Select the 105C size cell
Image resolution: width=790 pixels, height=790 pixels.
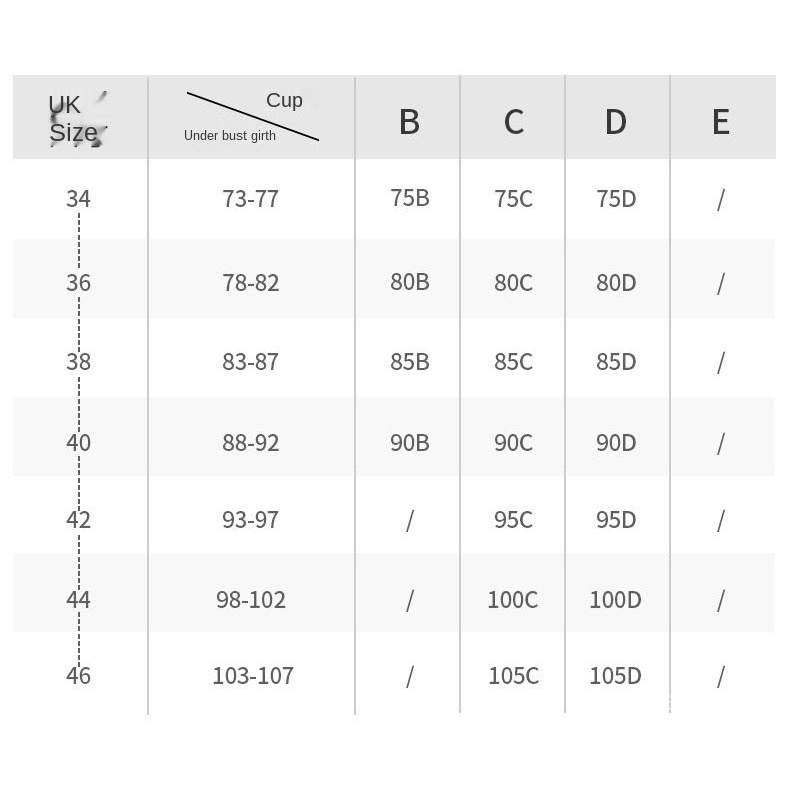pyautogui.click(x=513, y=676)
